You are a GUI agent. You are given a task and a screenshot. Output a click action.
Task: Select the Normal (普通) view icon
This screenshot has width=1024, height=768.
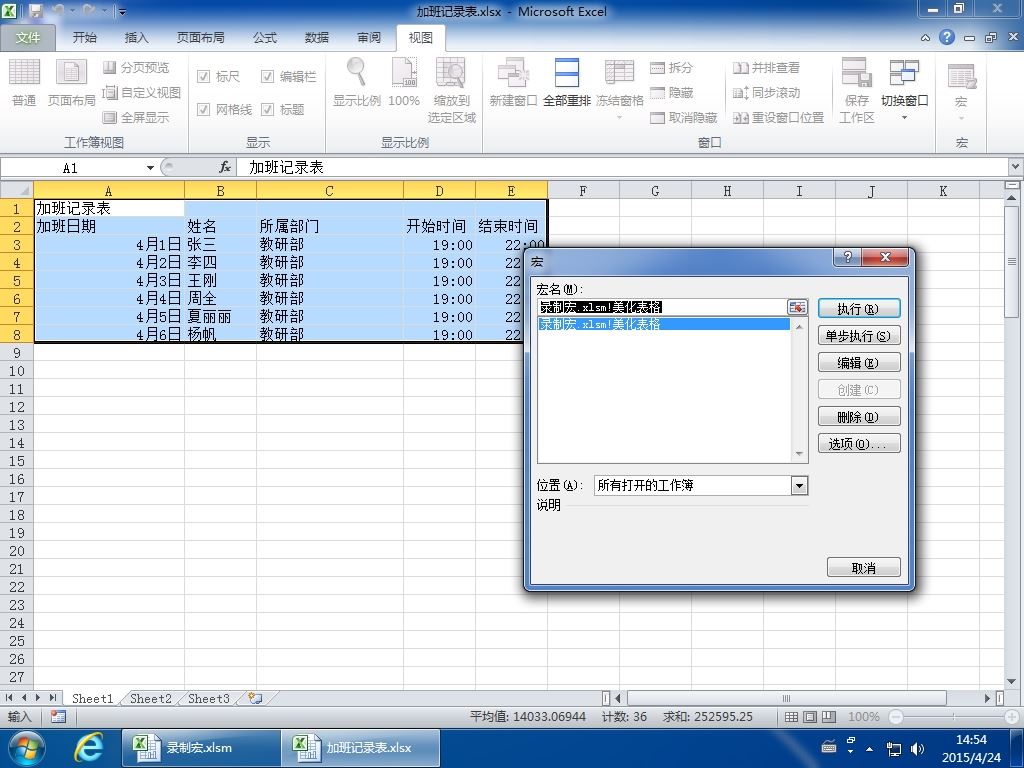(x=24, y=82)
